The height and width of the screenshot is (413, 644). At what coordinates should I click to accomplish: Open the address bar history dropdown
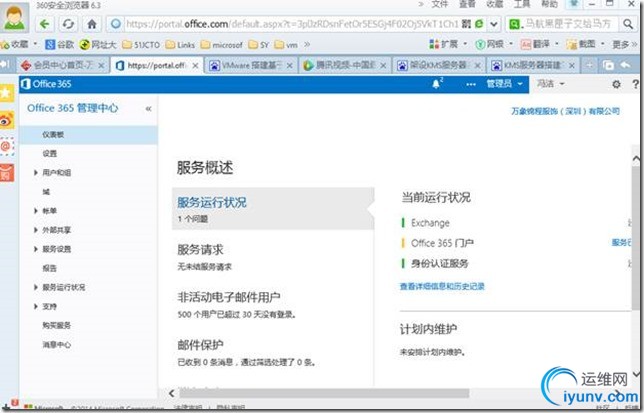(494, 24)
